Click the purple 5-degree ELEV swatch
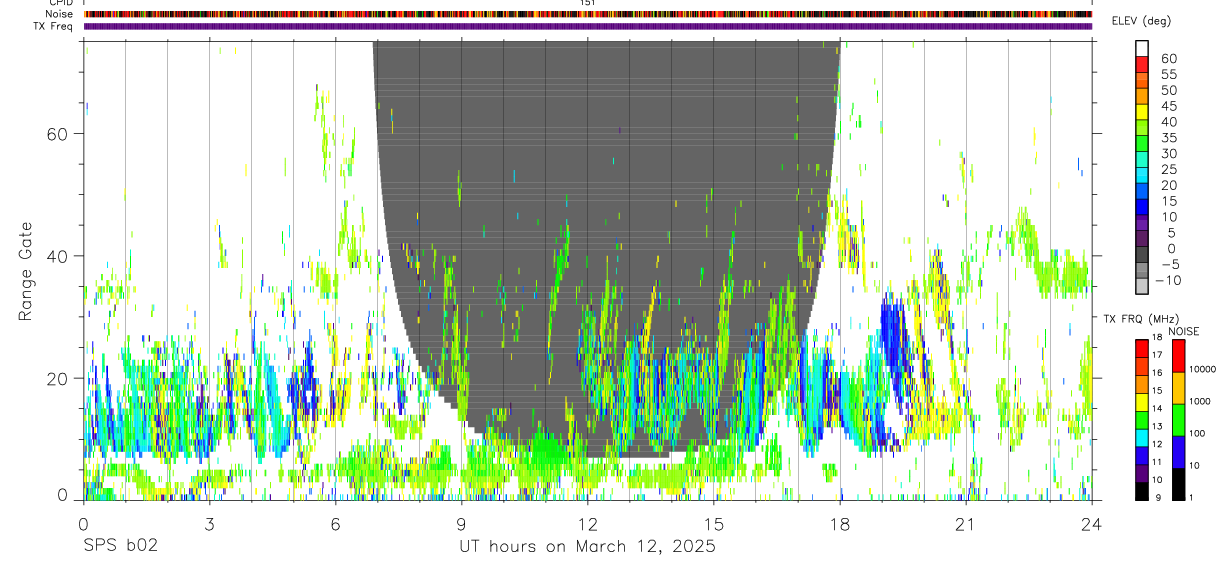Viewport: 1228px width, 567px height. click(1142, 239)
